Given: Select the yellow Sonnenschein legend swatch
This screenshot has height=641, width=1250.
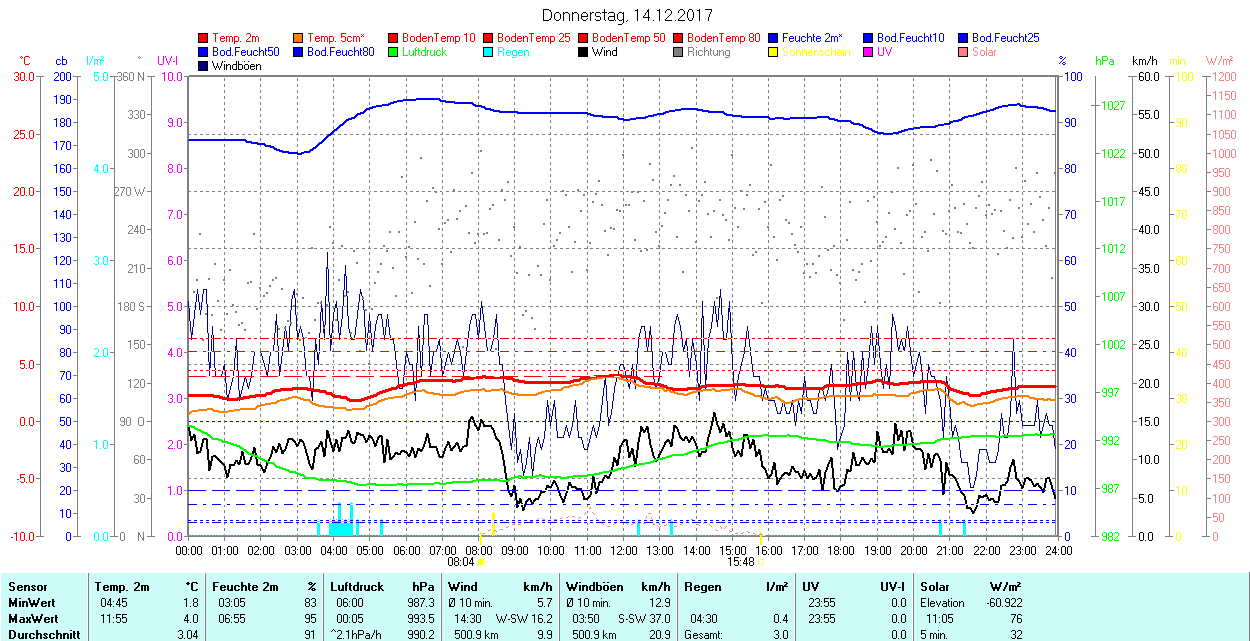Looking at the screenshot, I should [774, 52].
